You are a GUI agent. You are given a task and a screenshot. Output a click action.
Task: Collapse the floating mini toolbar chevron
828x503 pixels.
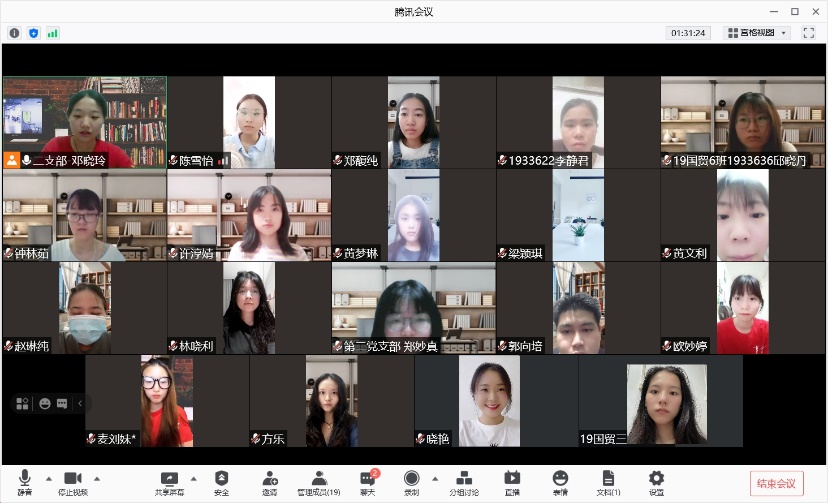click(x=79, y=403)
